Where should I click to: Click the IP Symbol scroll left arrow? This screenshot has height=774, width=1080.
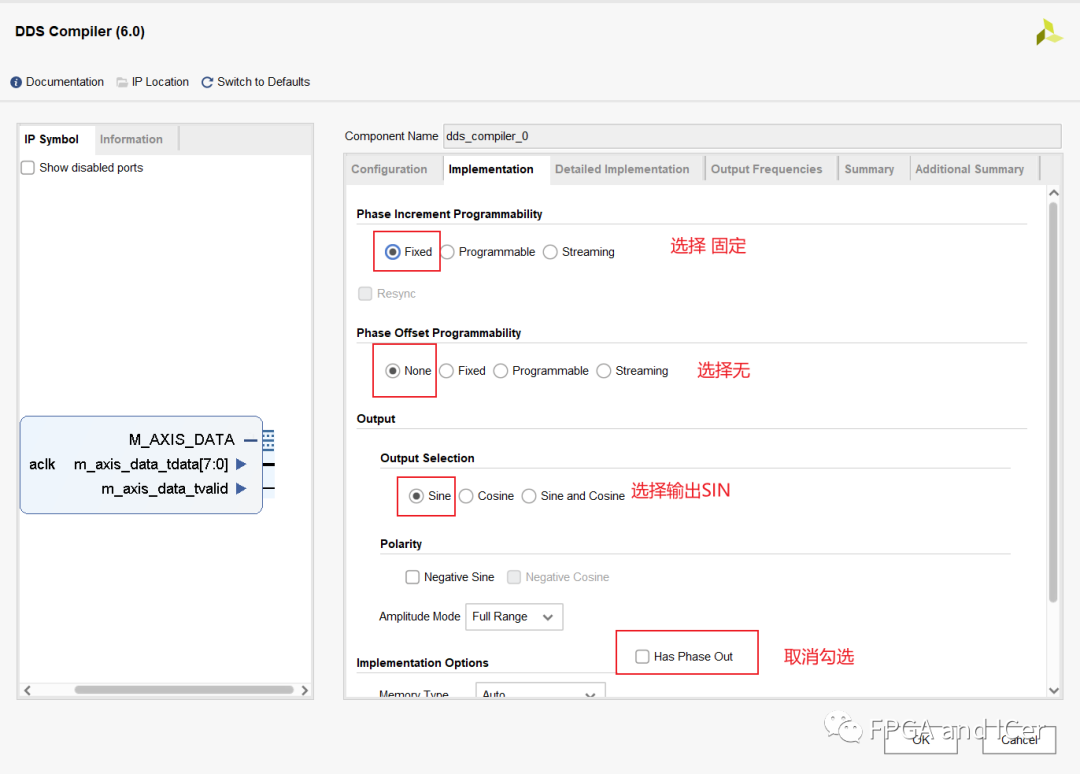28,690
